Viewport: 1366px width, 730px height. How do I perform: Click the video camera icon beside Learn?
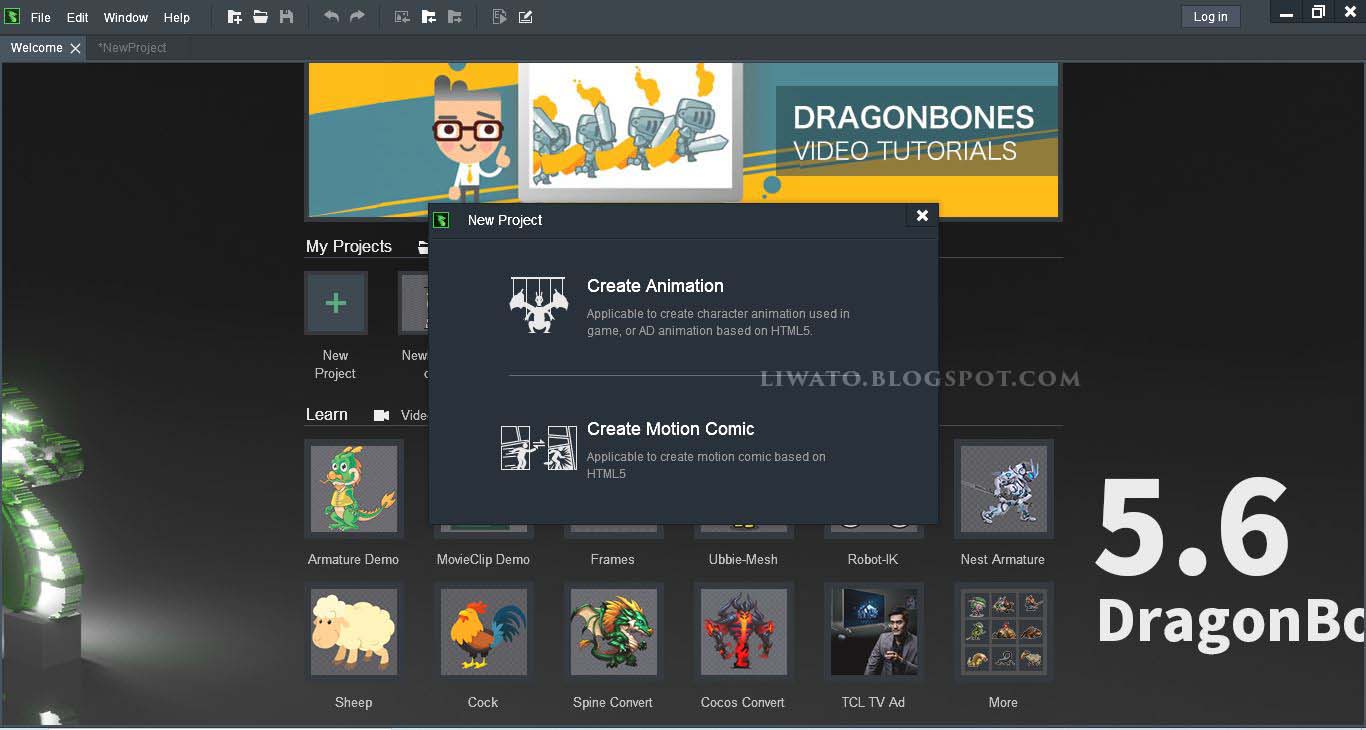coord(381,415)
